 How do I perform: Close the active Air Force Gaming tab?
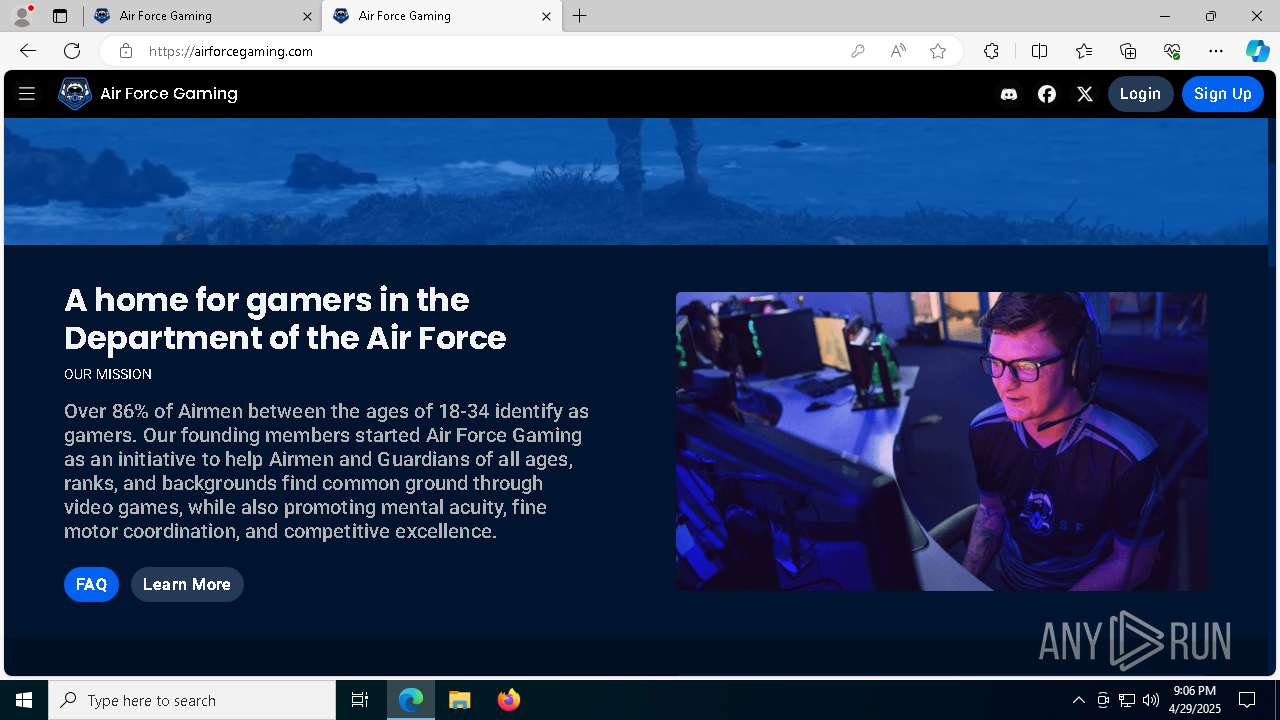click(x=546, y=16)
